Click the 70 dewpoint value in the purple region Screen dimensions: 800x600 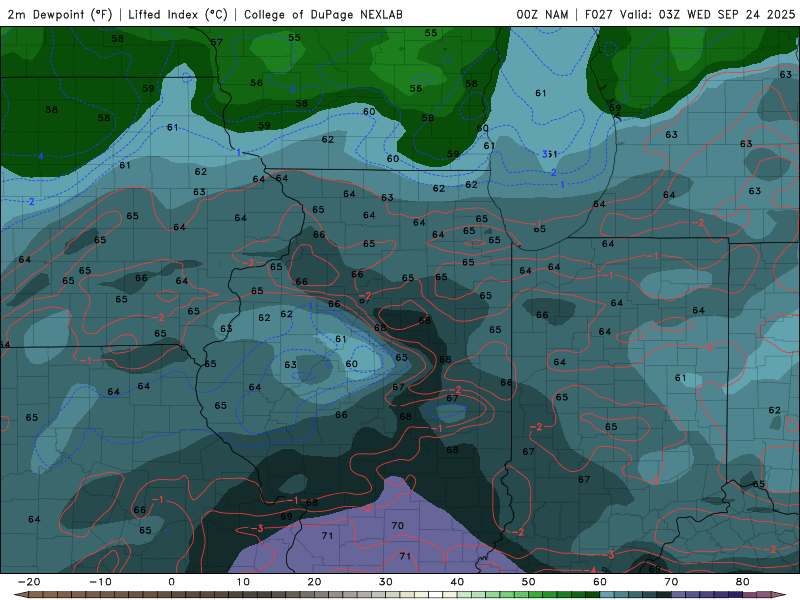point(397,526)
